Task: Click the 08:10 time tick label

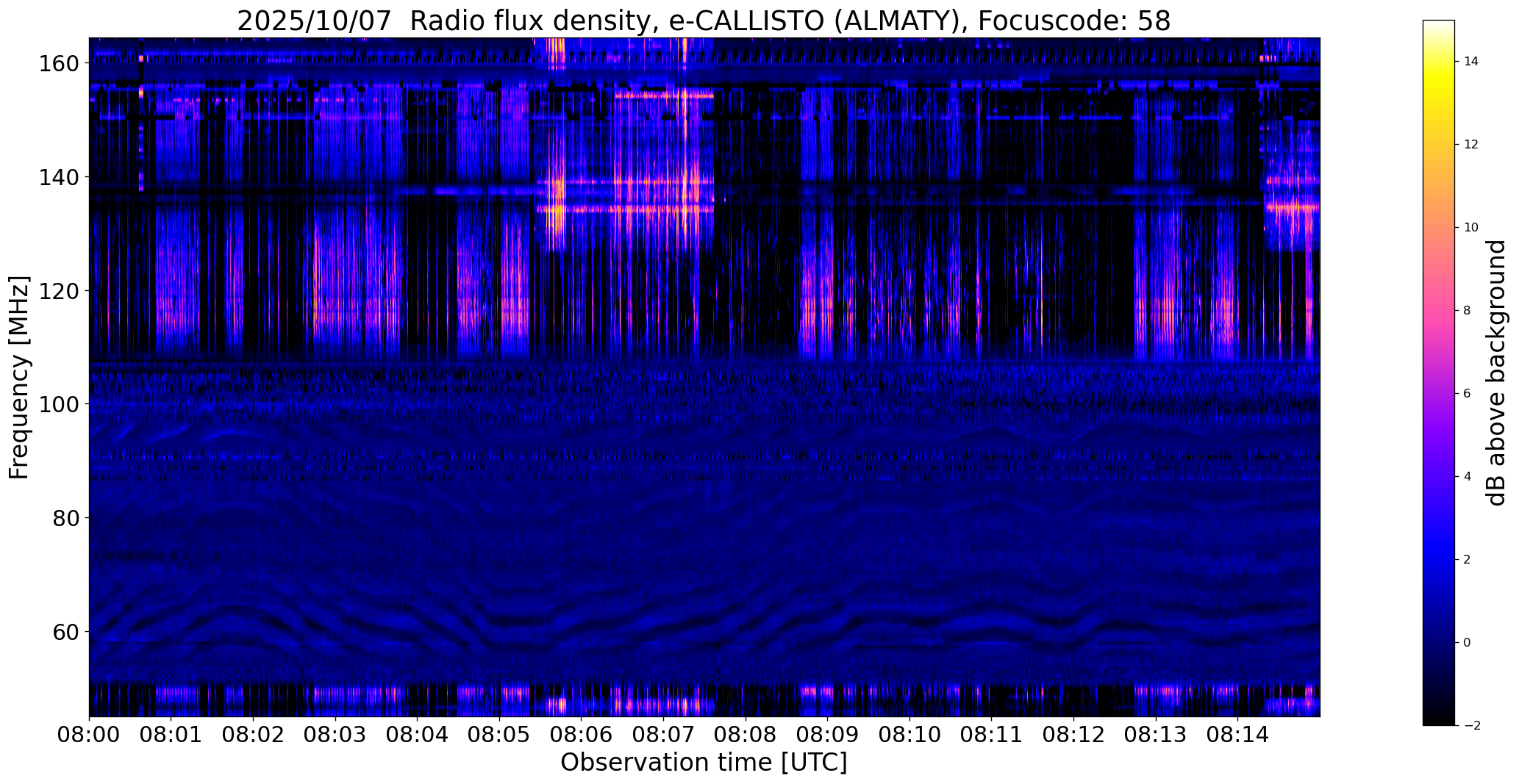Action: click(909, 735)
